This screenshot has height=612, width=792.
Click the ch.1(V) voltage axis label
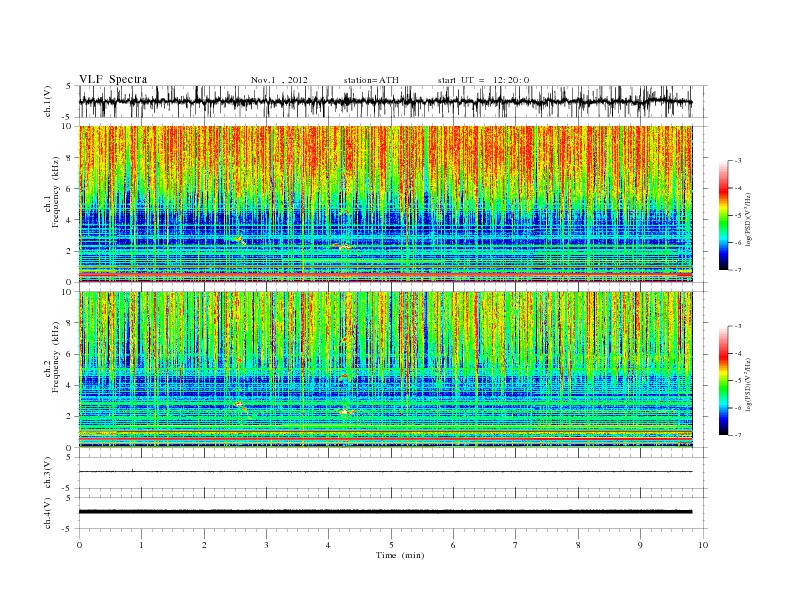(47, 101)
